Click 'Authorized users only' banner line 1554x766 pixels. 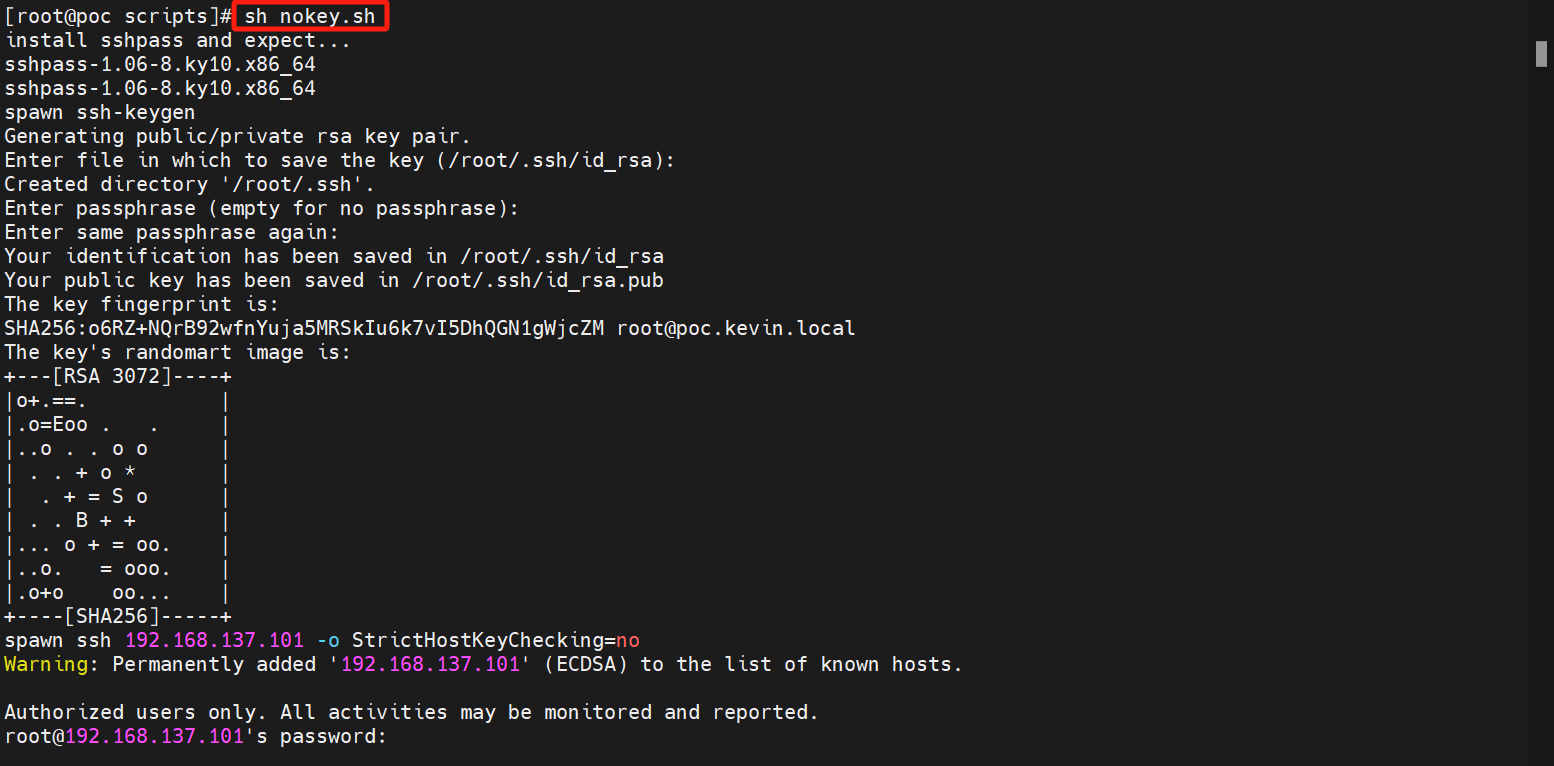[x=412, y=712]
